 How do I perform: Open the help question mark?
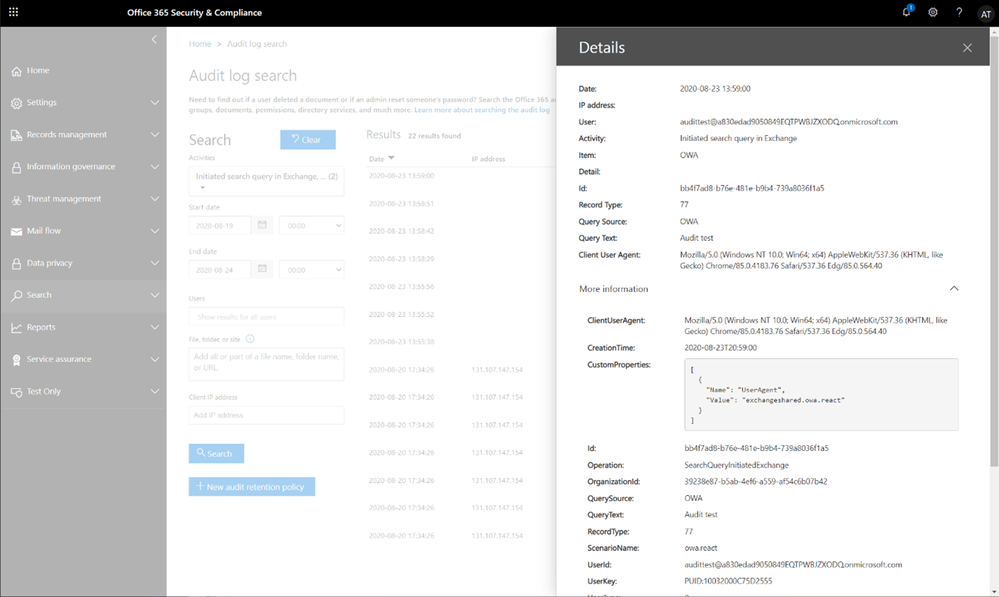959,12
